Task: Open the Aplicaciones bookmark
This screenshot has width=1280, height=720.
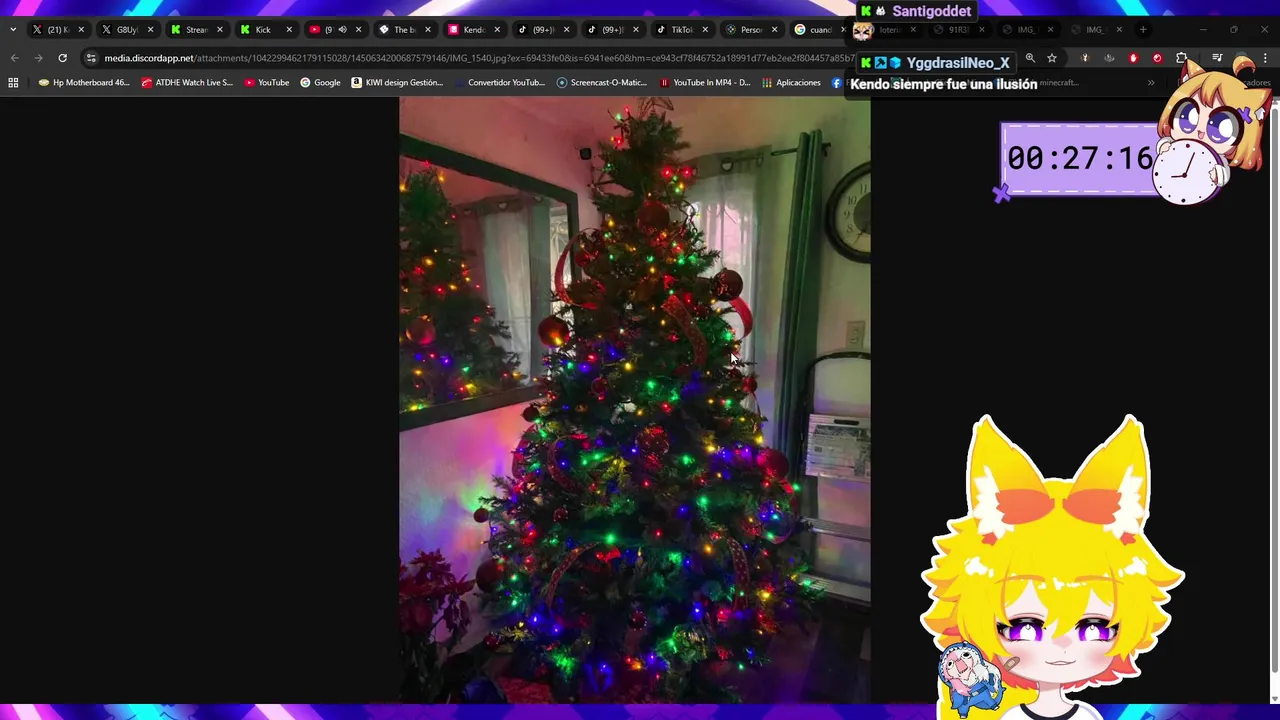Action: [x=791, y=83]
